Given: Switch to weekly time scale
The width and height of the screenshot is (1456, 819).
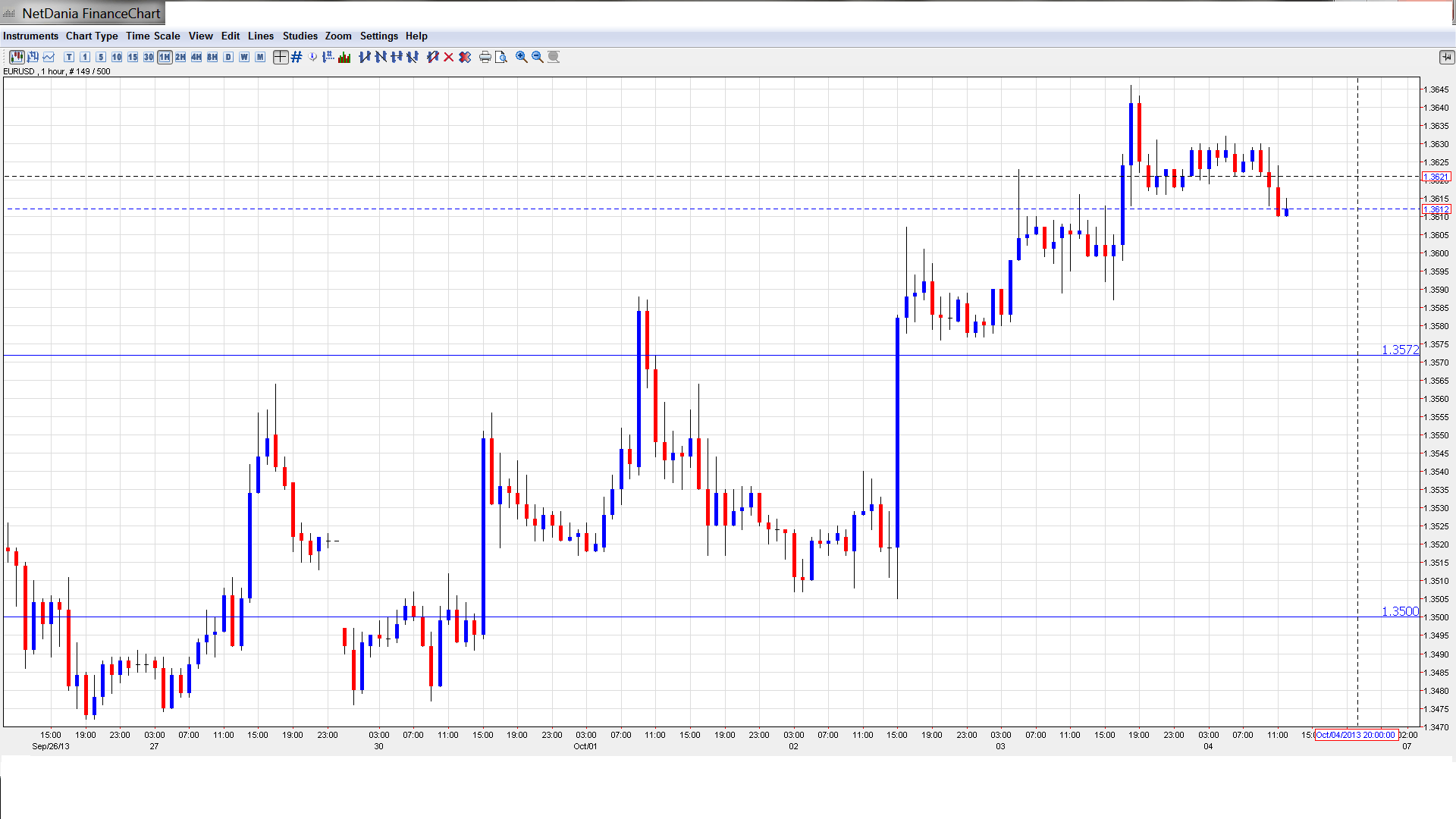Looking at the screenshot, I should pyautogui.click(x=244, y=57).
